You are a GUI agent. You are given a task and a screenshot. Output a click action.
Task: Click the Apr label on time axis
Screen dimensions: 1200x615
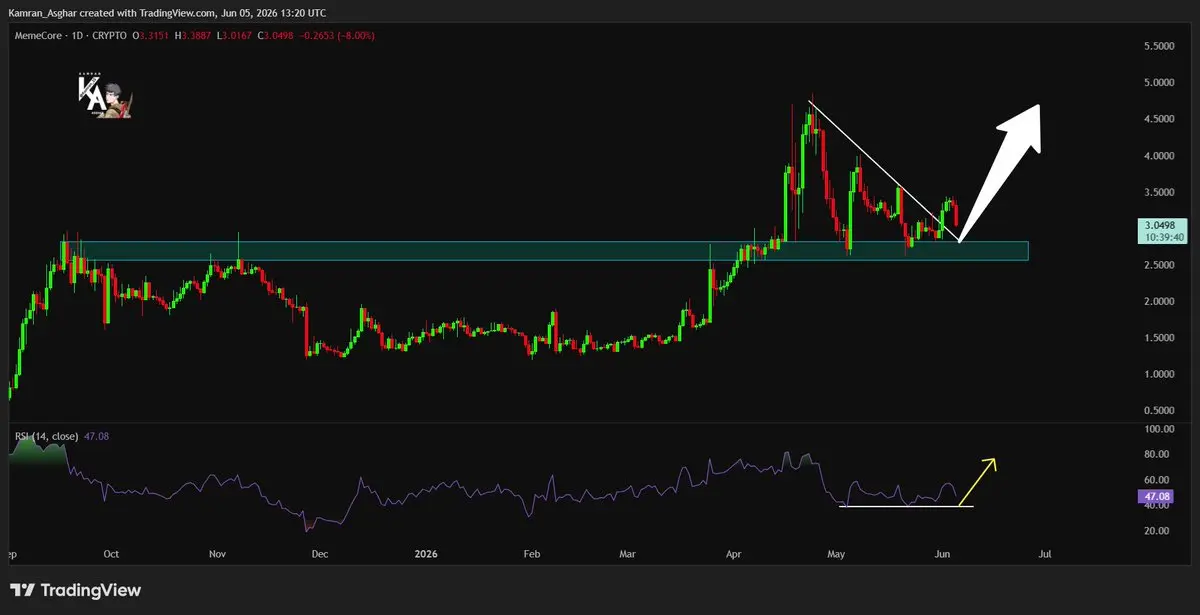tap(734, 554)
